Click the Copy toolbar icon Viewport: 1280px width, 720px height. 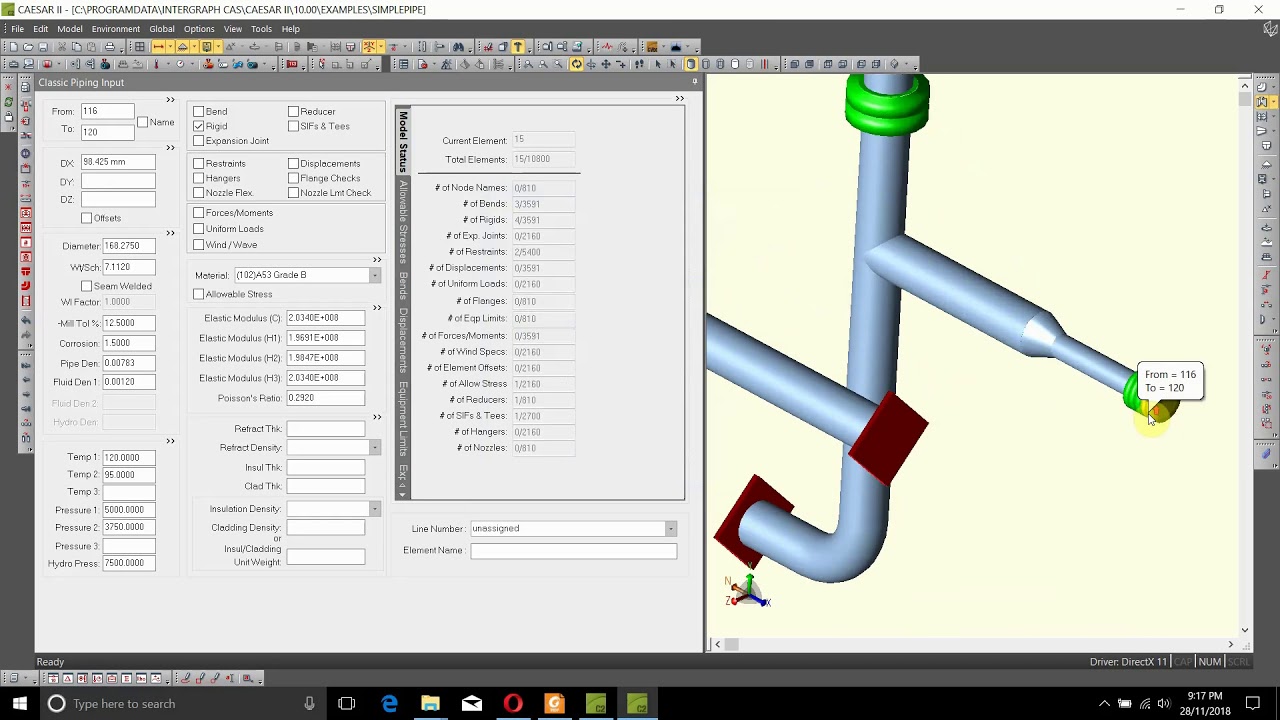[76, 47]
